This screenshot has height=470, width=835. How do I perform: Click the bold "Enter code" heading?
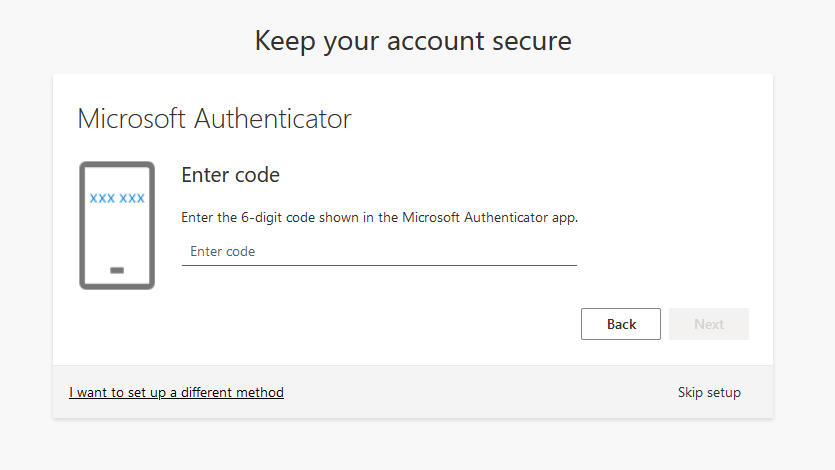point(230,175)
